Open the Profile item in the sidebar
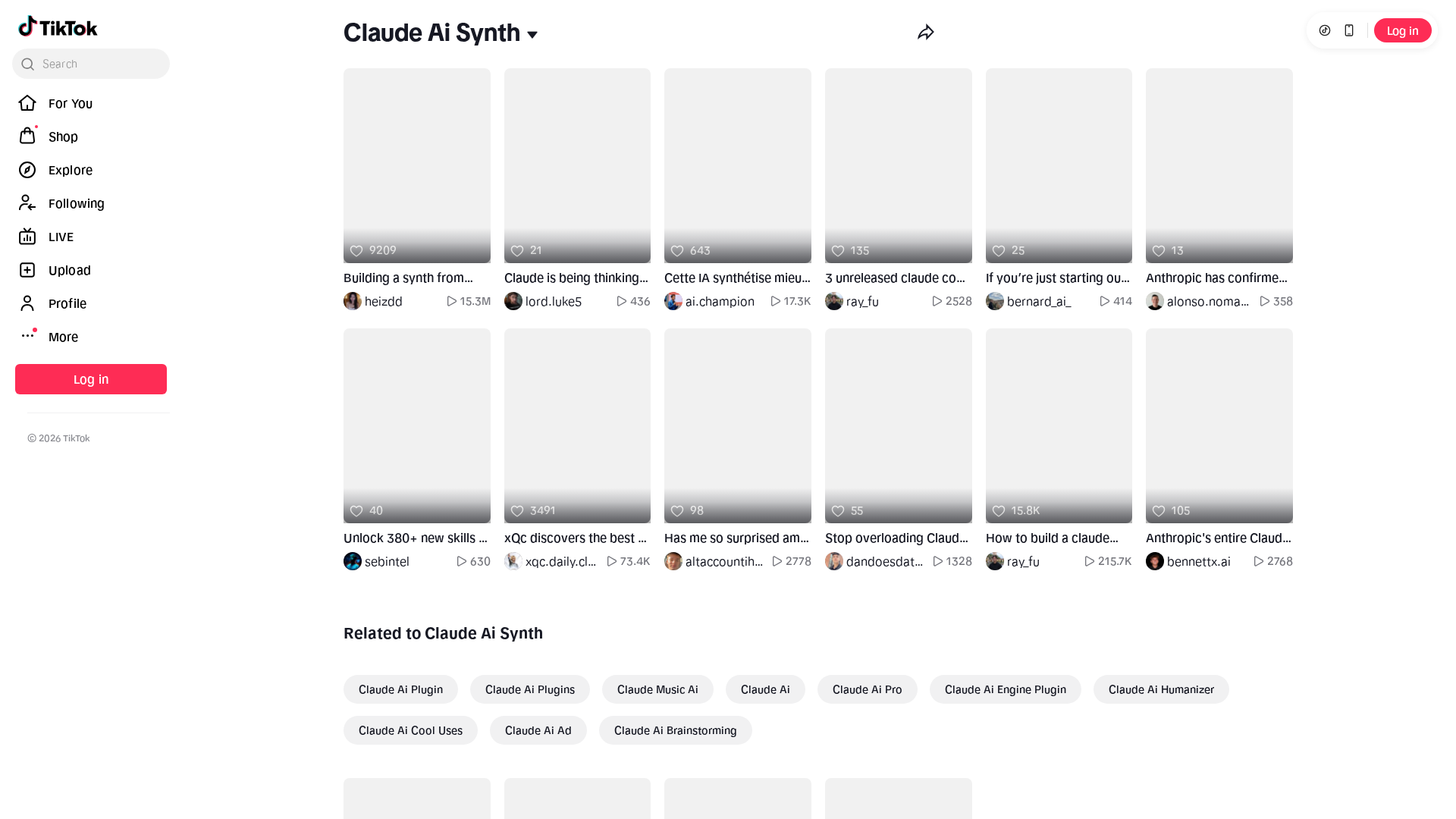 (x=67, y=303)
